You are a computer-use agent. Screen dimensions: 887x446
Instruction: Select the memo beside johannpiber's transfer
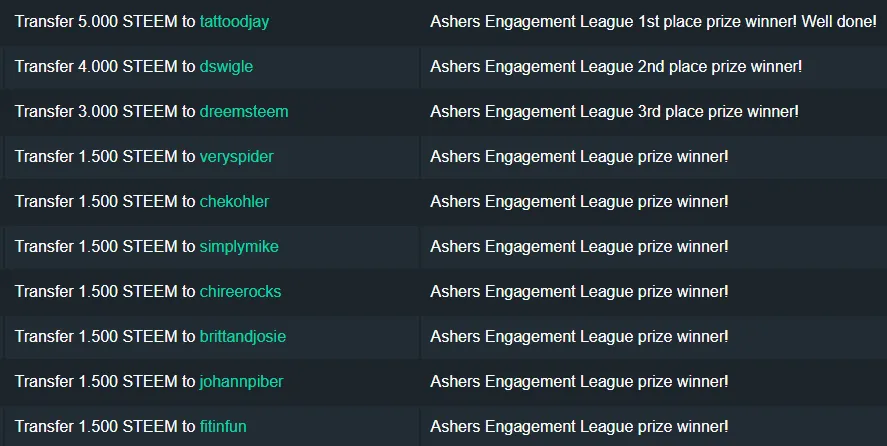click(x=579, y=381)
